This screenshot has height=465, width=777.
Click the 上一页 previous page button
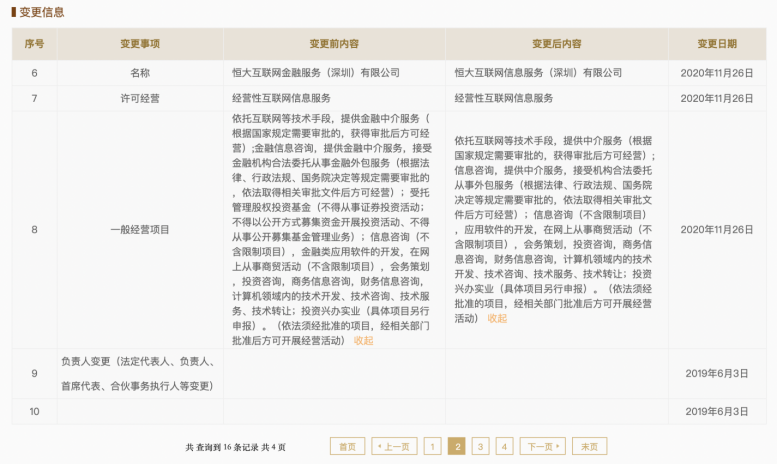click(x=394, y=446)
